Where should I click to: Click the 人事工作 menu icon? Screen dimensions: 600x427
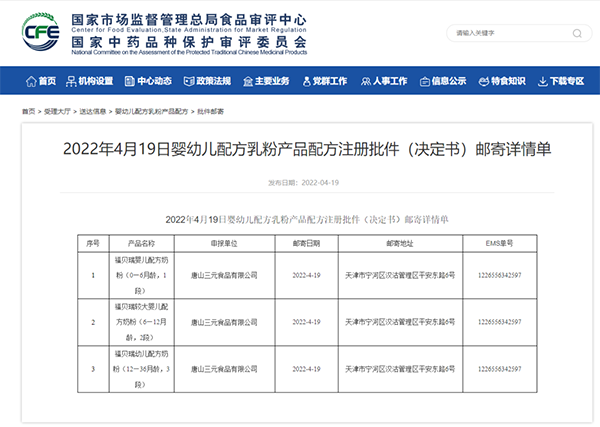tap(364, 81)
